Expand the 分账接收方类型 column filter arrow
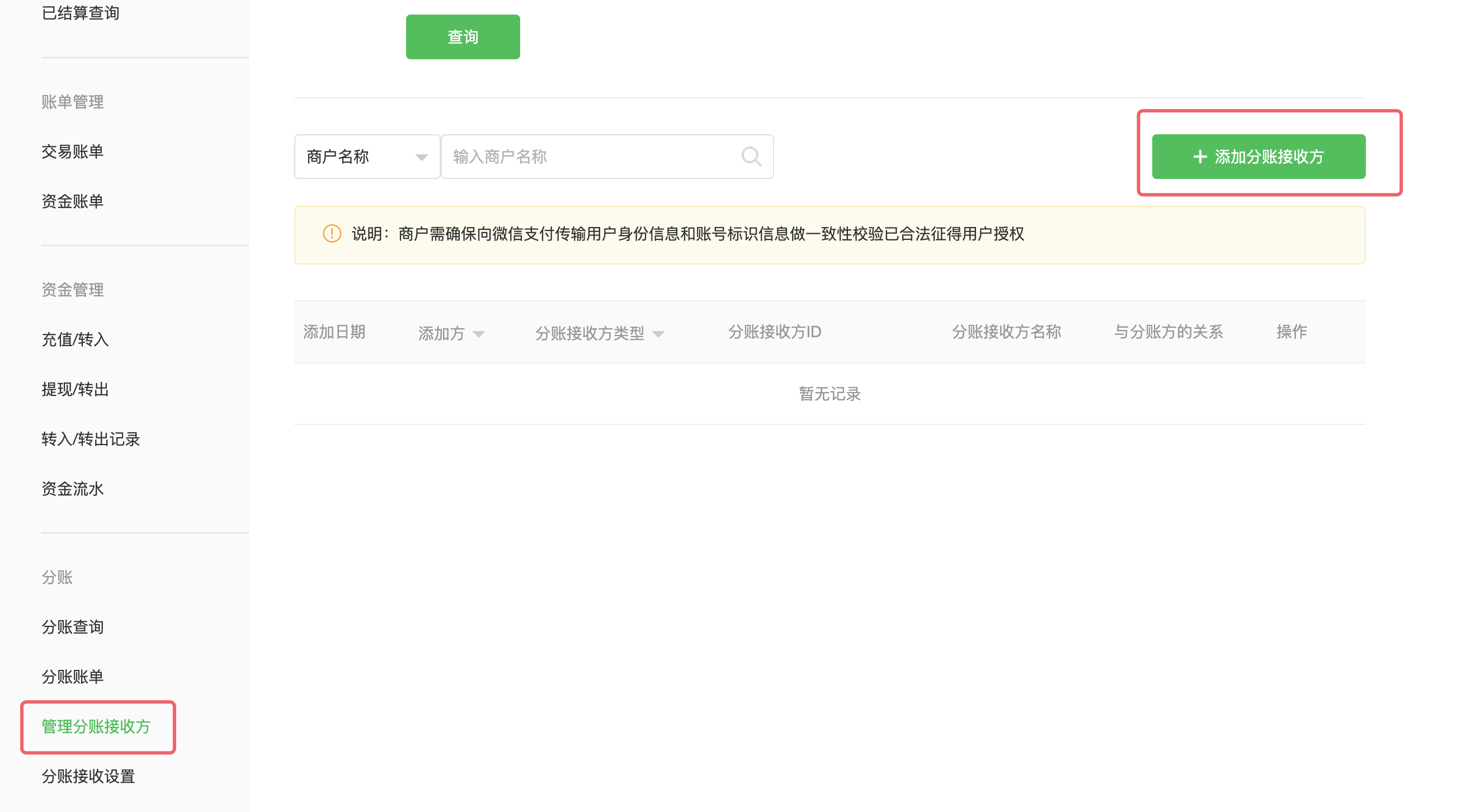 click(658, 334)
